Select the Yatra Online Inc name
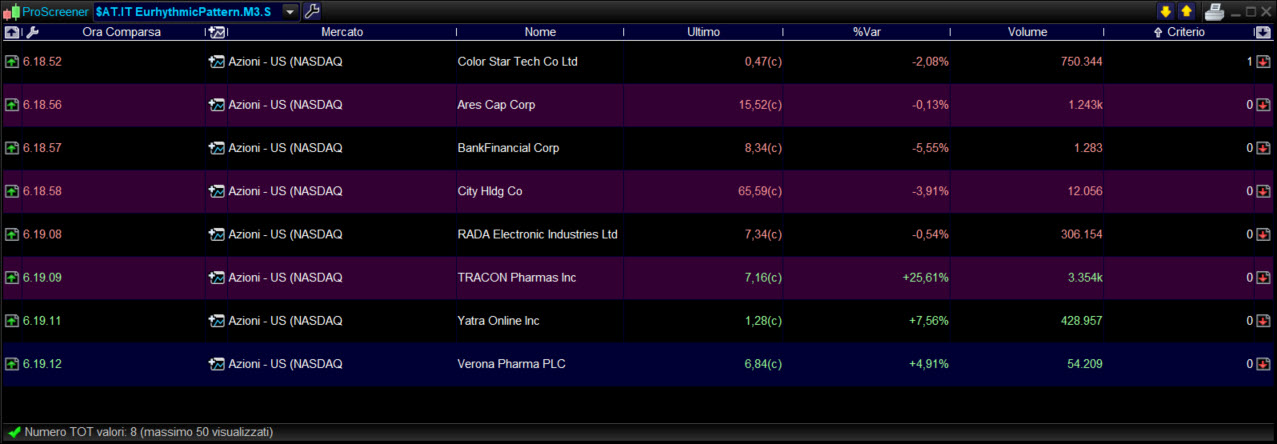This screenshot has height=444, width=1277. 498,321
